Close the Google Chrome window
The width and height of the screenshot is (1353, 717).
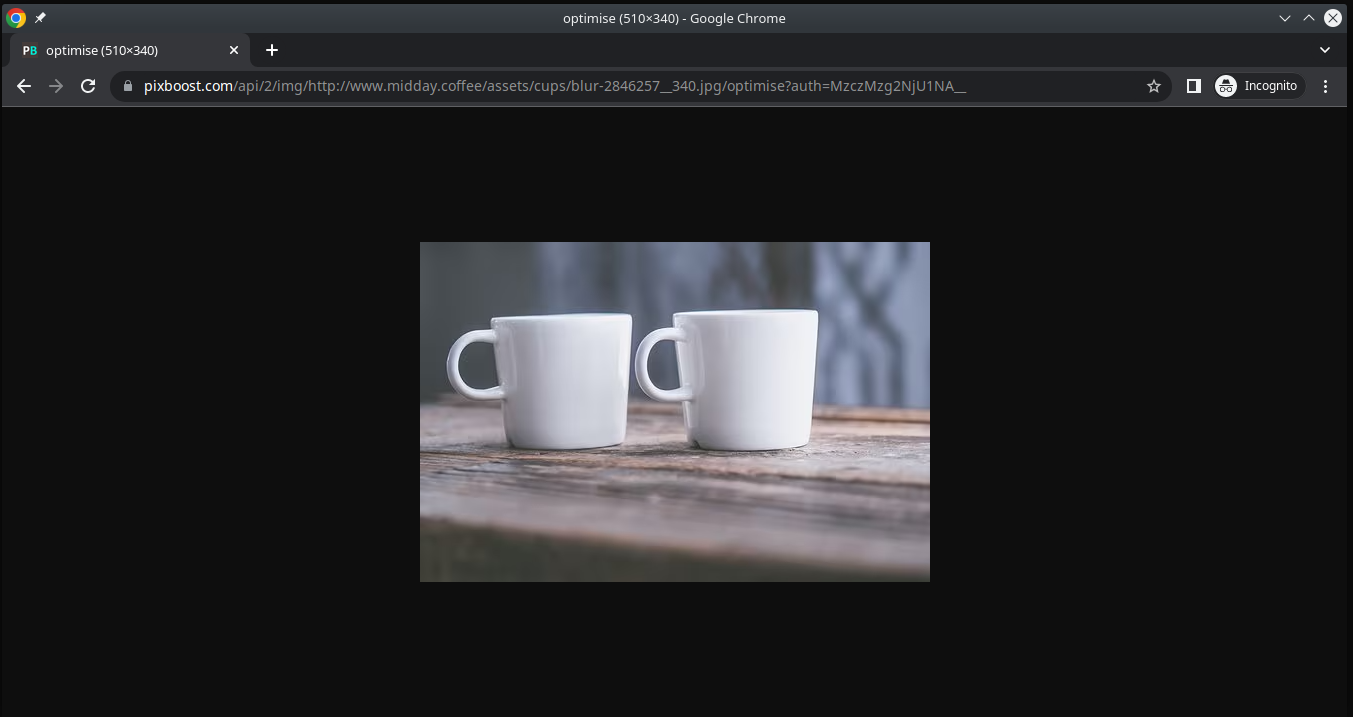(1333, 18)
